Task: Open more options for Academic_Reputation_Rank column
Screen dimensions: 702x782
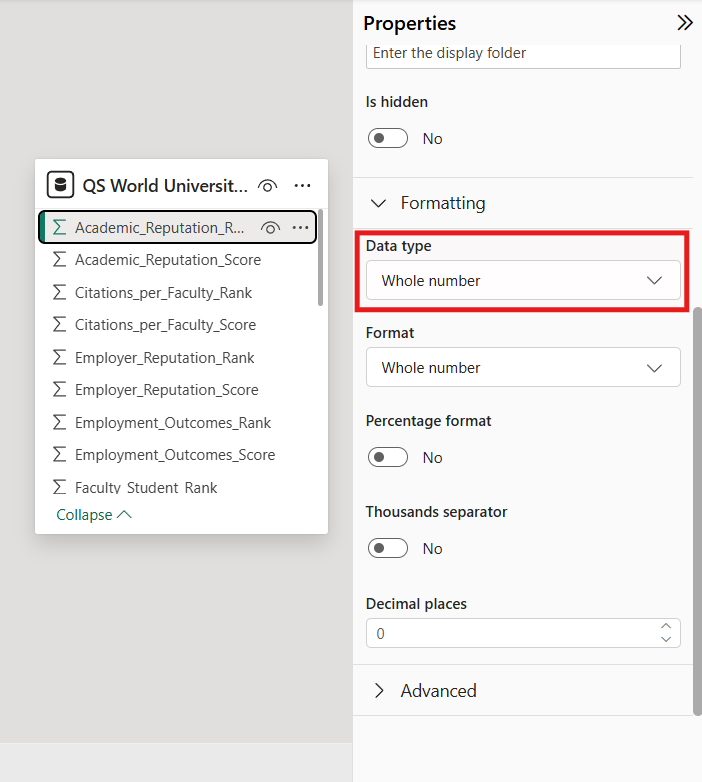Action: tap(300, 228)
